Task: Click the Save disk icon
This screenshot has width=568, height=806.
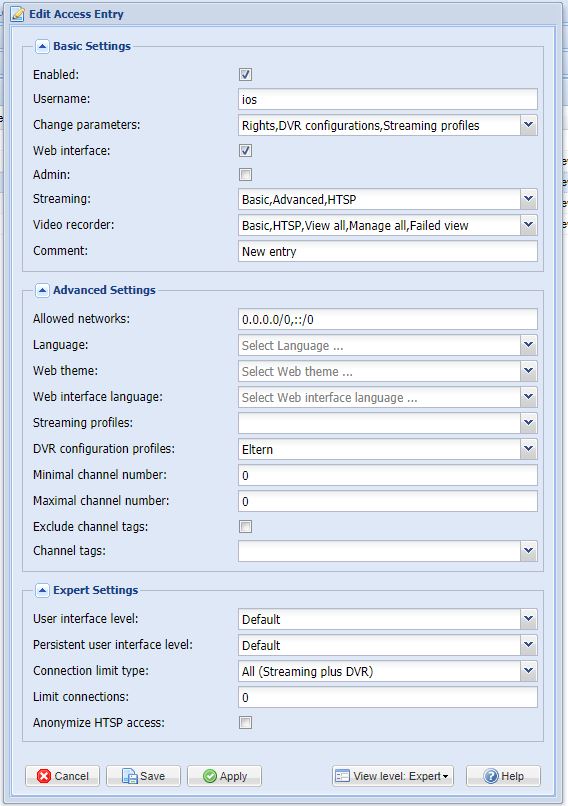Action: [x=130, y=776]
